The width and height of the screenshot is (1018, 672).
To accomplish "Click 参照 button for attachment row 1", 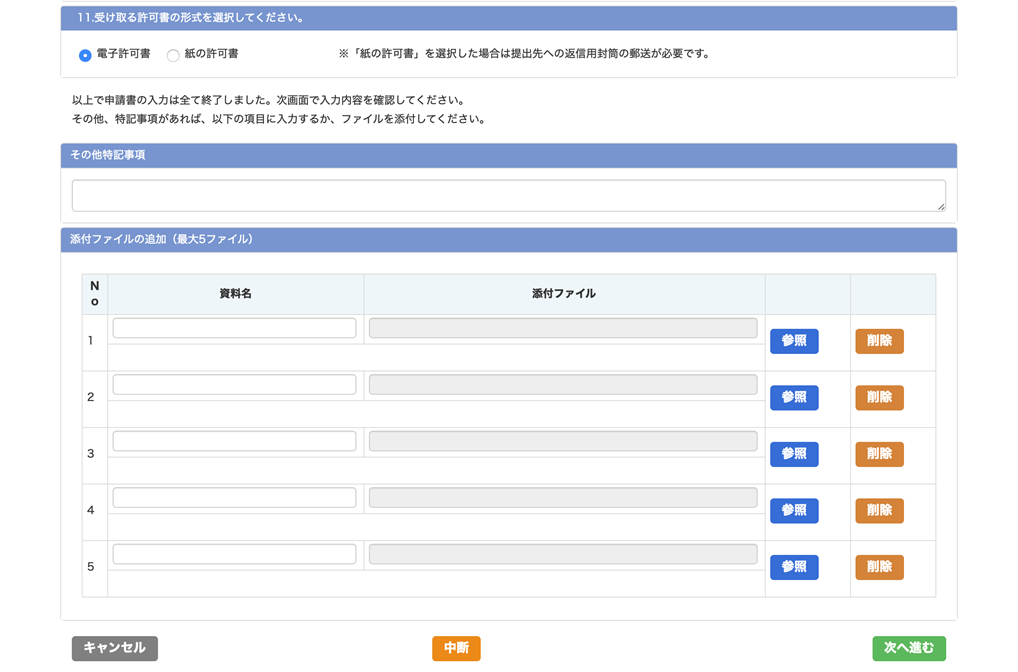I will pos(794,341).
